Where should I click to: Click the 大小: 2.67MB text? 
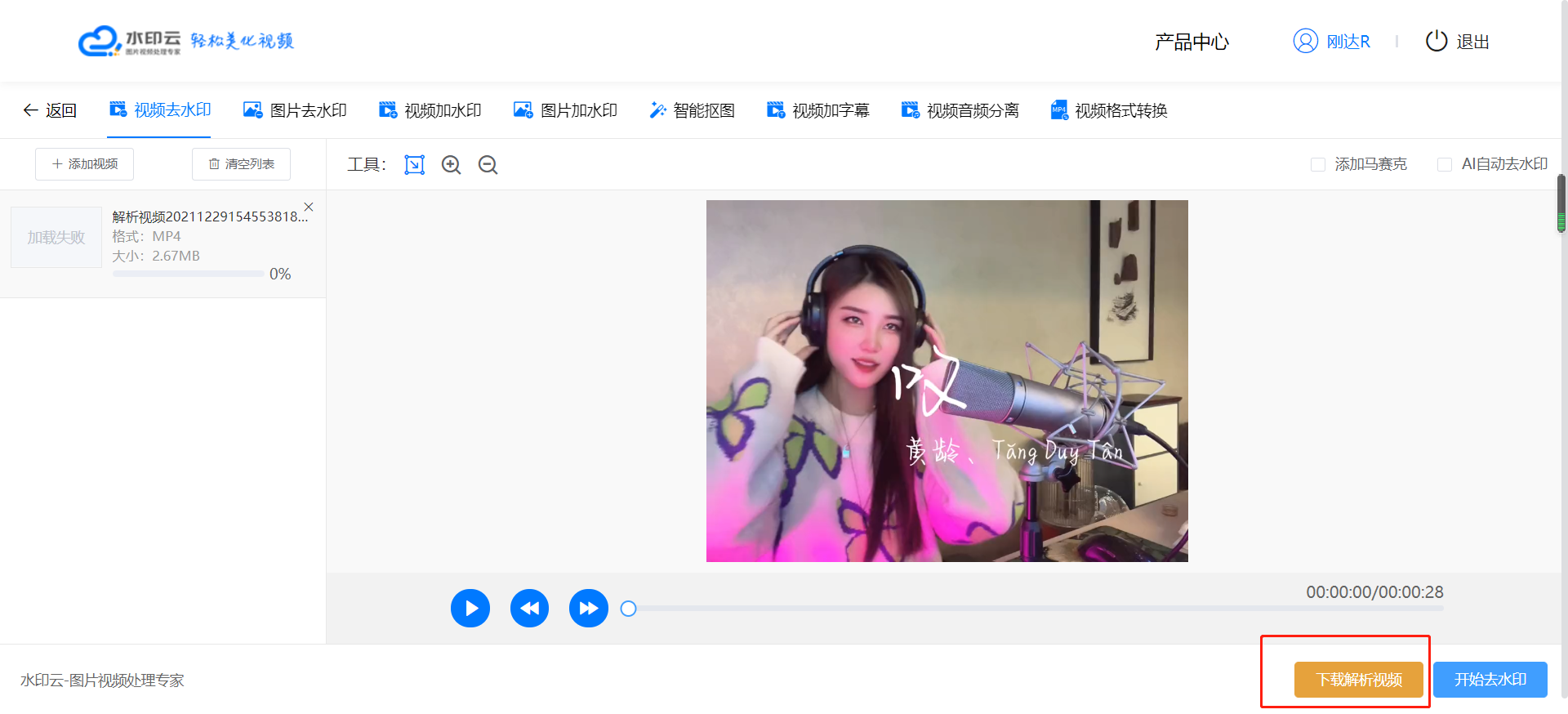(156, 256)
